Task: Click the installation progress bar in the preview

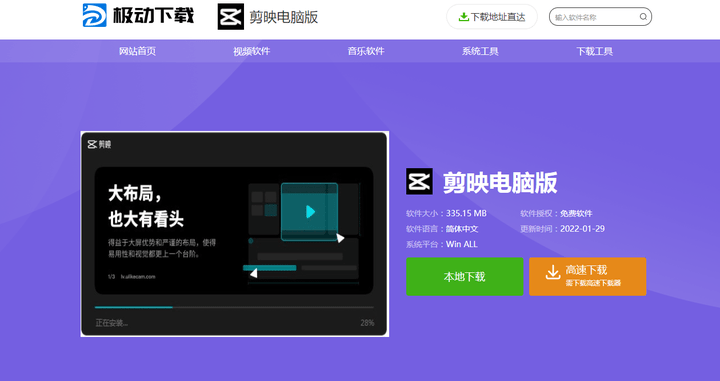Action: pos(234,307)
